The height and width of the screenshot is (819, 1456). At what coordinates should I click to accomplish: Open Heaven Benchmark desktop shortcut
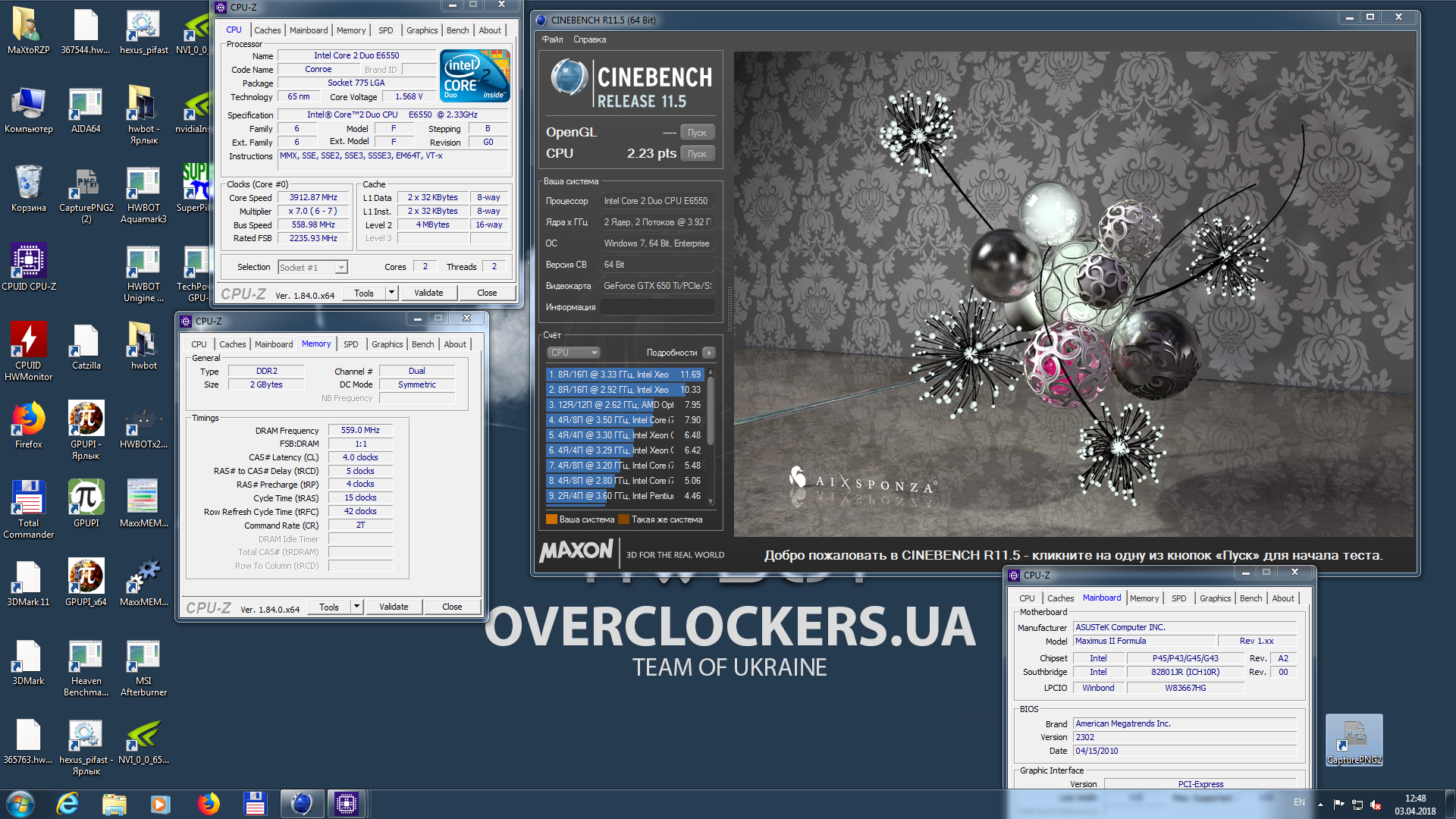coord(86,669)
